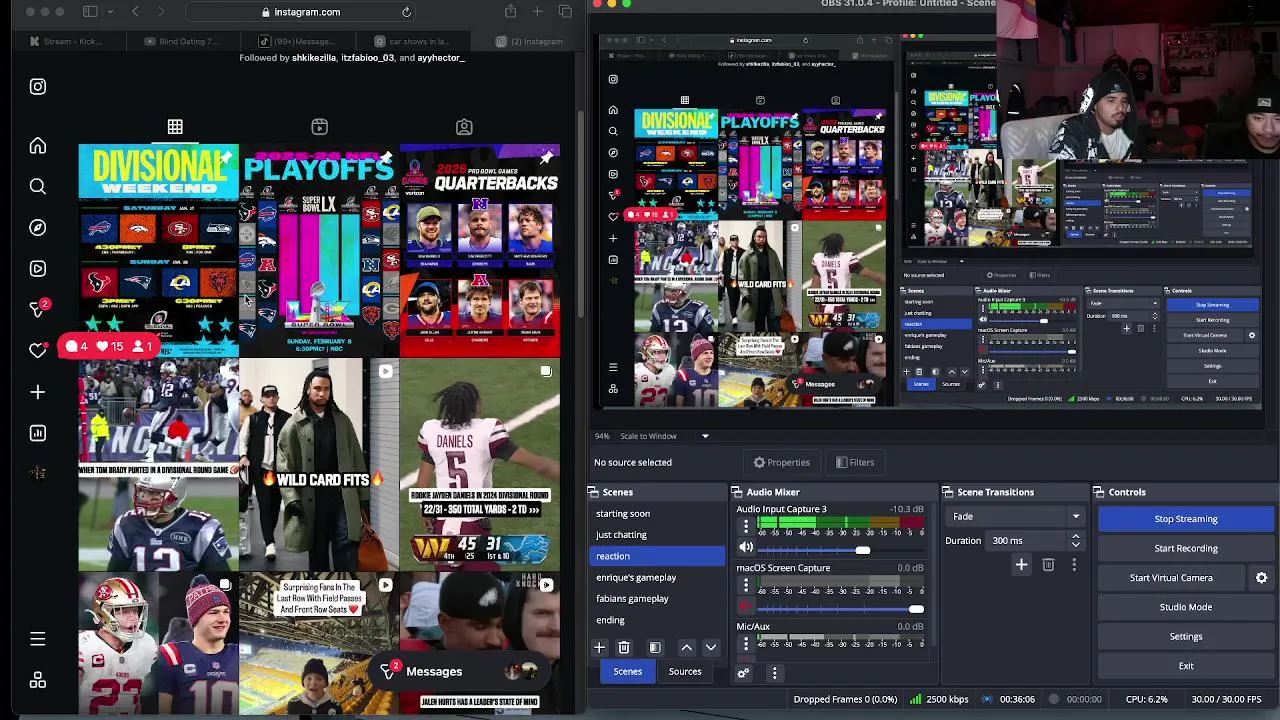Image resolution: width=1280 pixels, height=720 pixels.
Task: Toggle the Safari sidebar
Action: pyautogui.click(x=90, y=12)
